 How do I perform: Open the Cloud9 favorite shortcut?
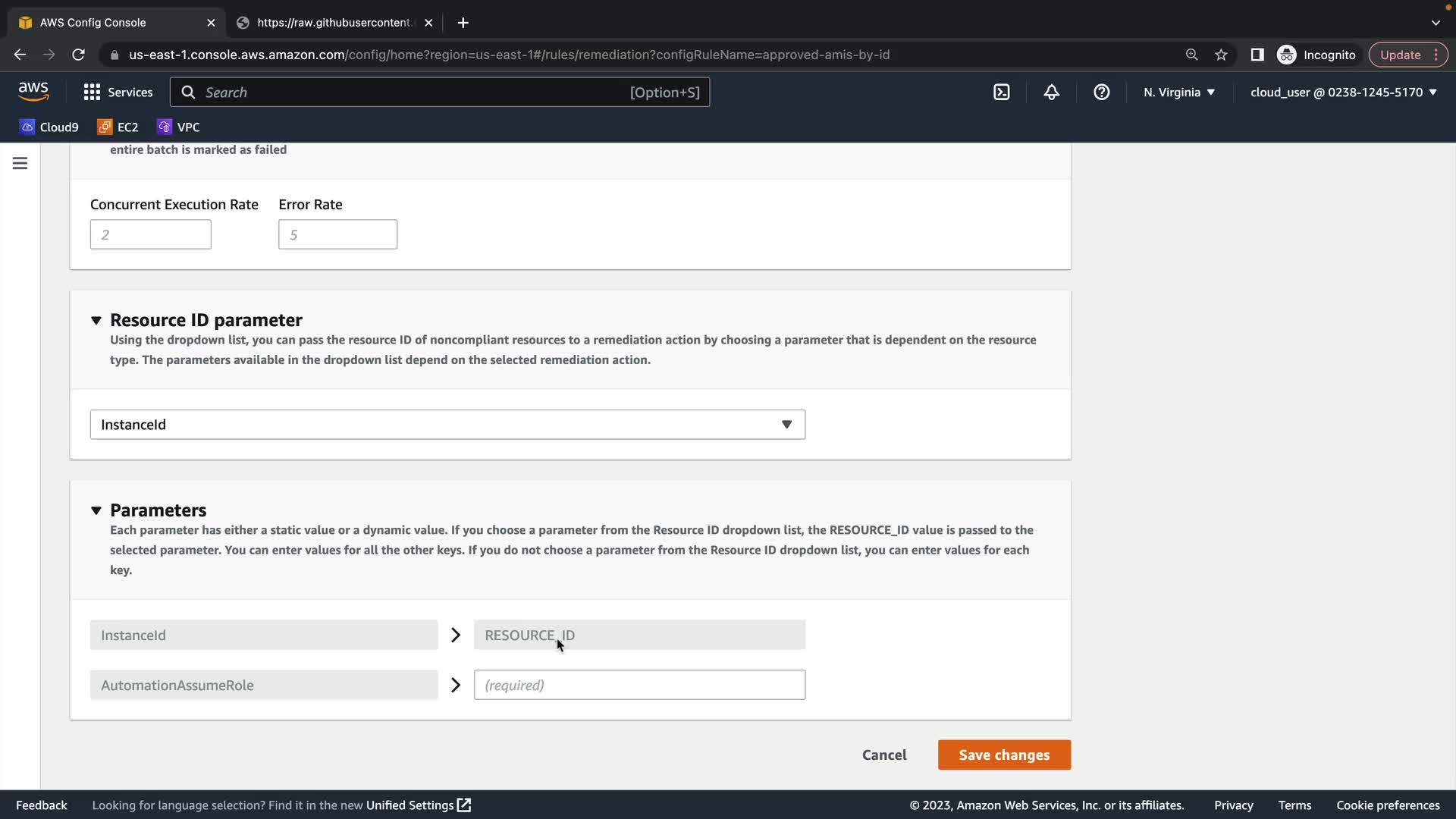49,127
